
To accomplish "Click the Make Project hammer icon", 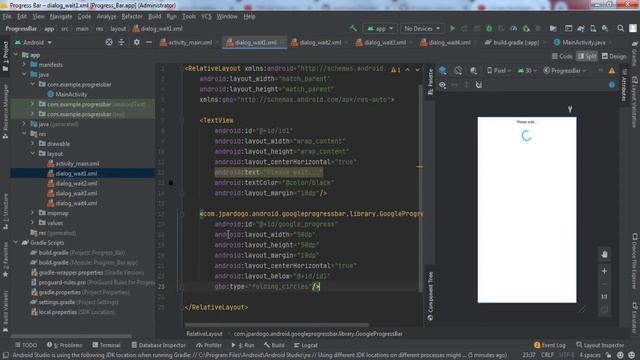I will [353, 29].
